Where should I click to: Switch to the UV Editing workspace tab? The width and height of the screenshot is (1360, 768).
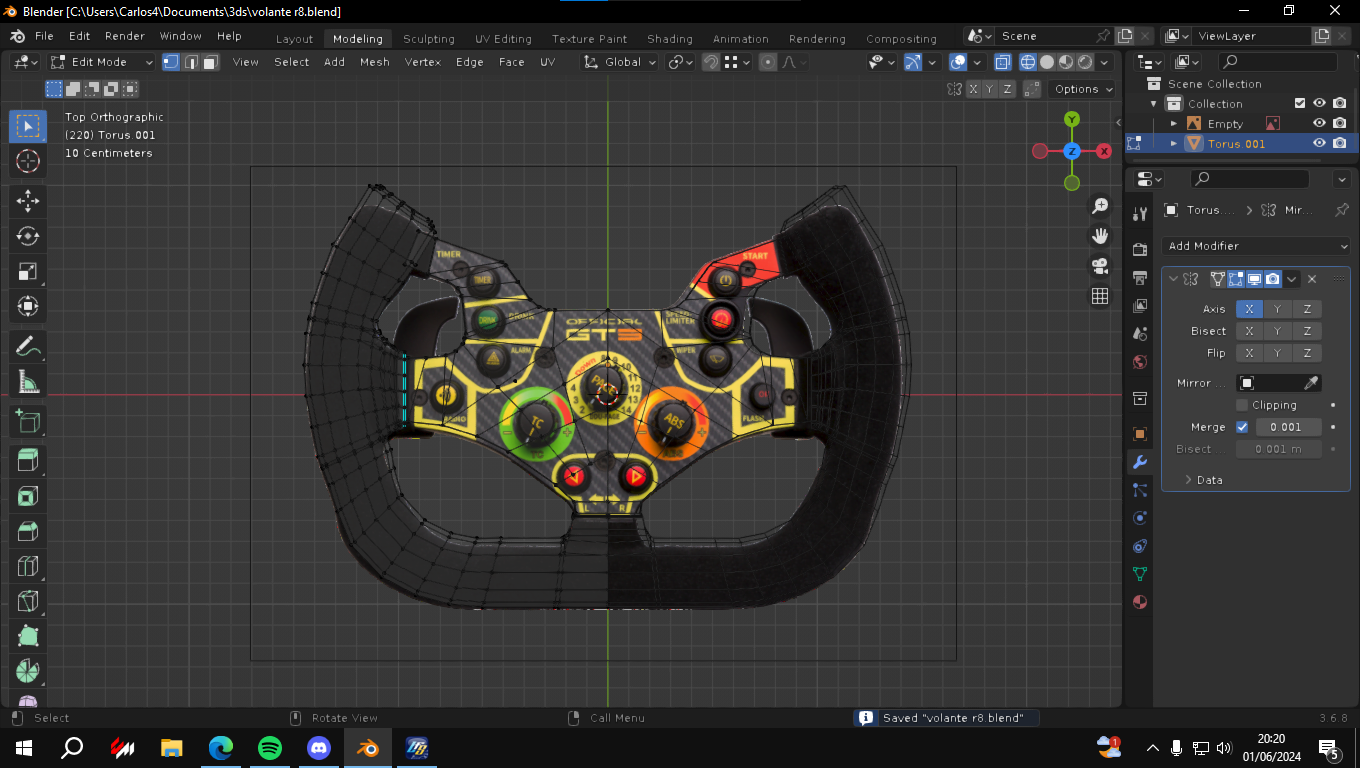pos(503,39)
